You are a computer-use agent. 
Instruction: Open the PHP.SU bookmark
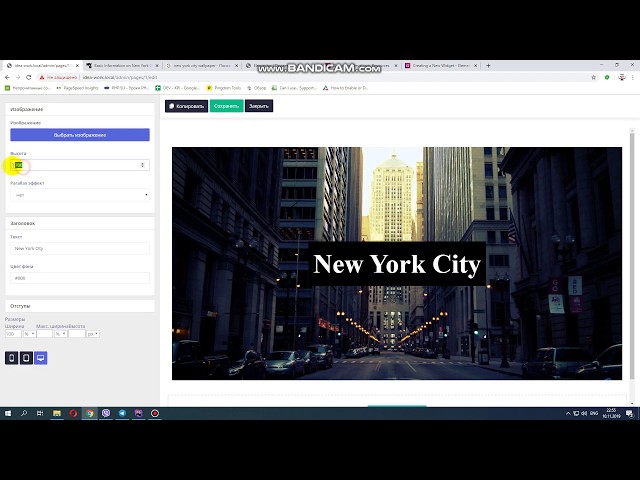coord(126,88)
